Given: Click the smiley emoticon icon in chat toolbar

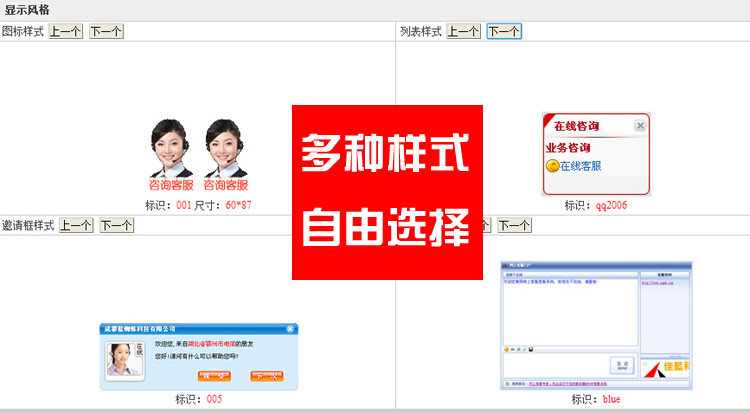Looking at the screenshot, I should [x=507, y=350].
